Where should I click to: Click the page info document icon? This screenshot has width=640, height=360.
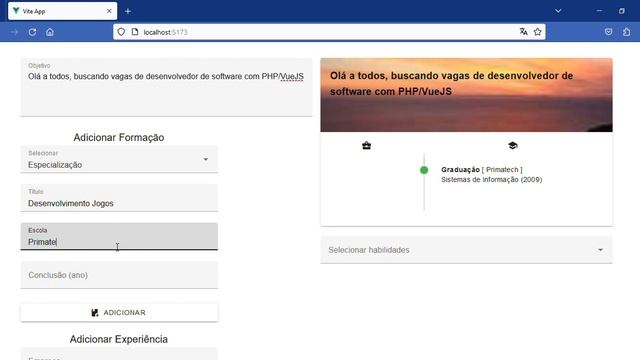[x=135, y=32]
